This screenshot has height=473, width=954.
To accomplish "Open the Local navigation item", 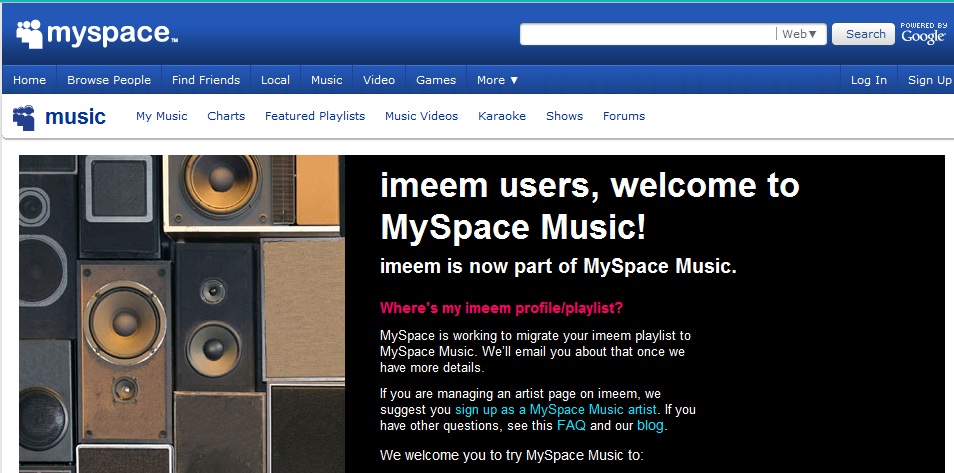I will pos(275,80).
